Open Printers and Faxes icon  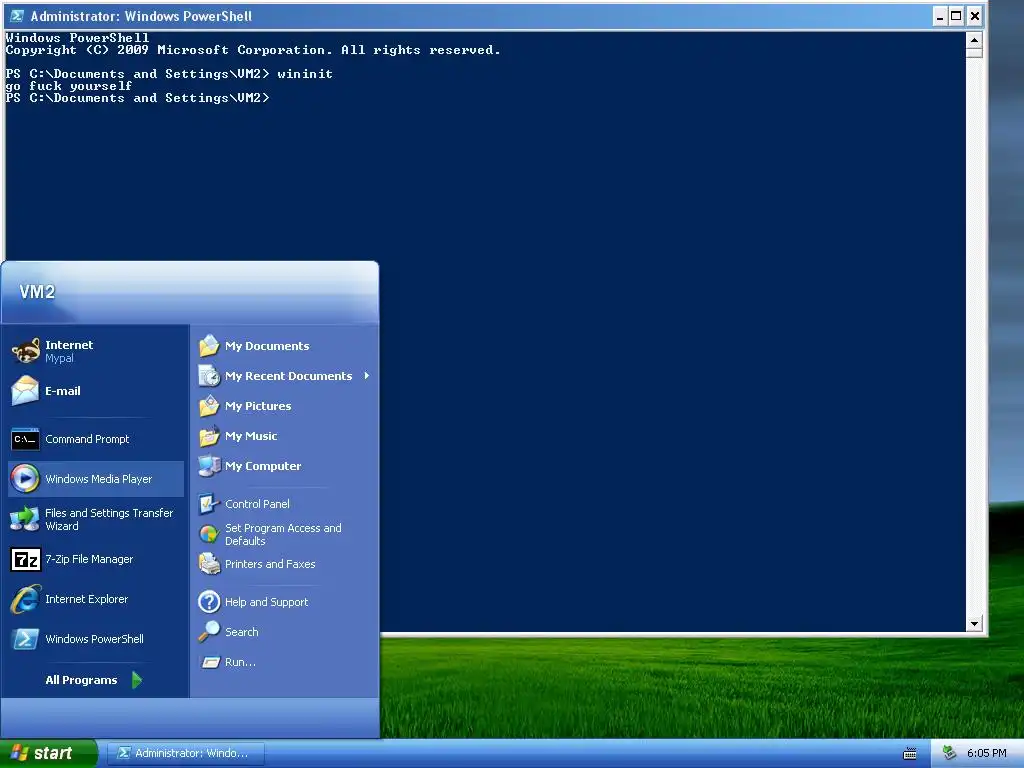(x=209, y=564)
